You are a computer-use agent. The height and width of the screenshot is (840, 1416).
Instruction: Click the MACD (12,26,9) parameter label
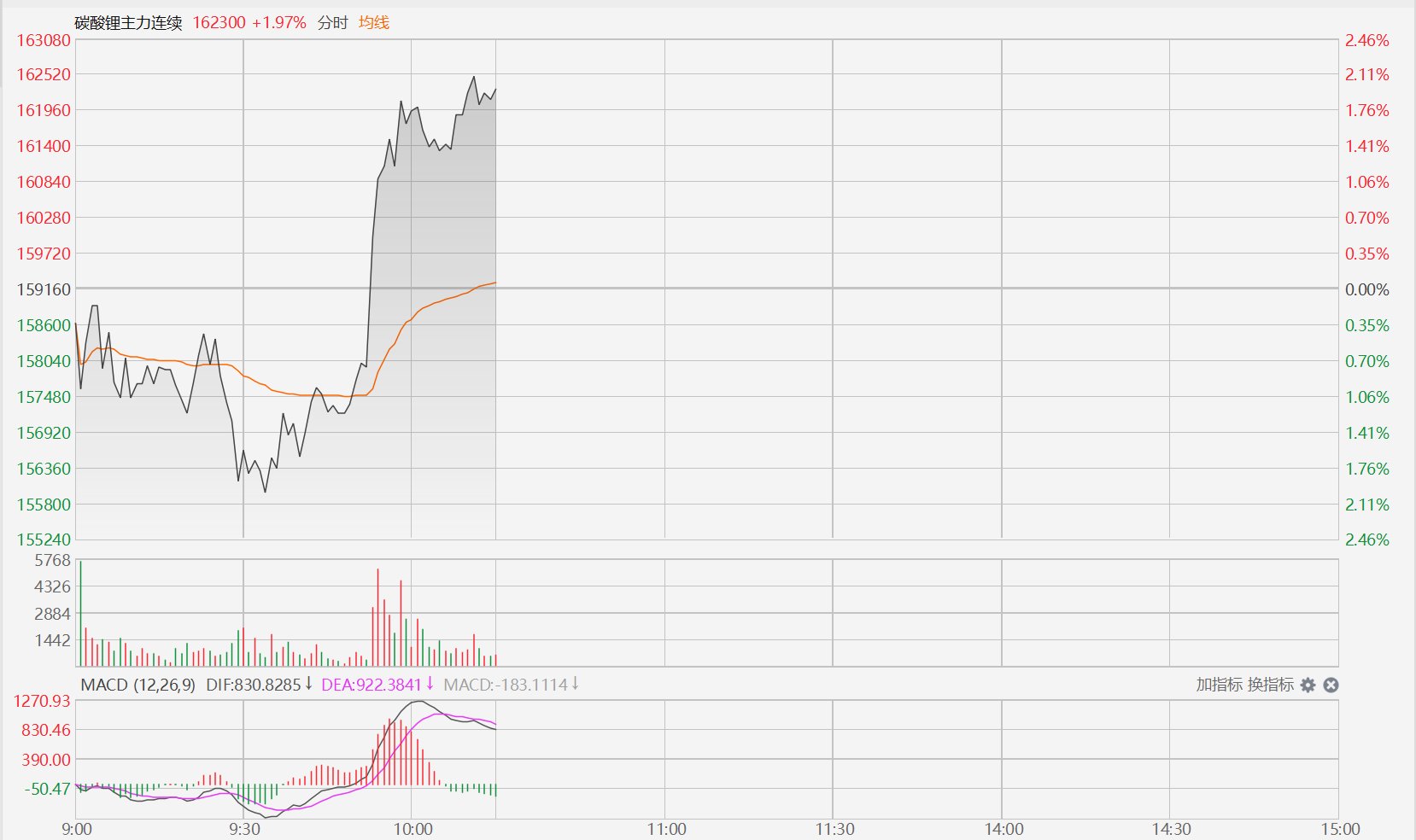coord(138,685)
